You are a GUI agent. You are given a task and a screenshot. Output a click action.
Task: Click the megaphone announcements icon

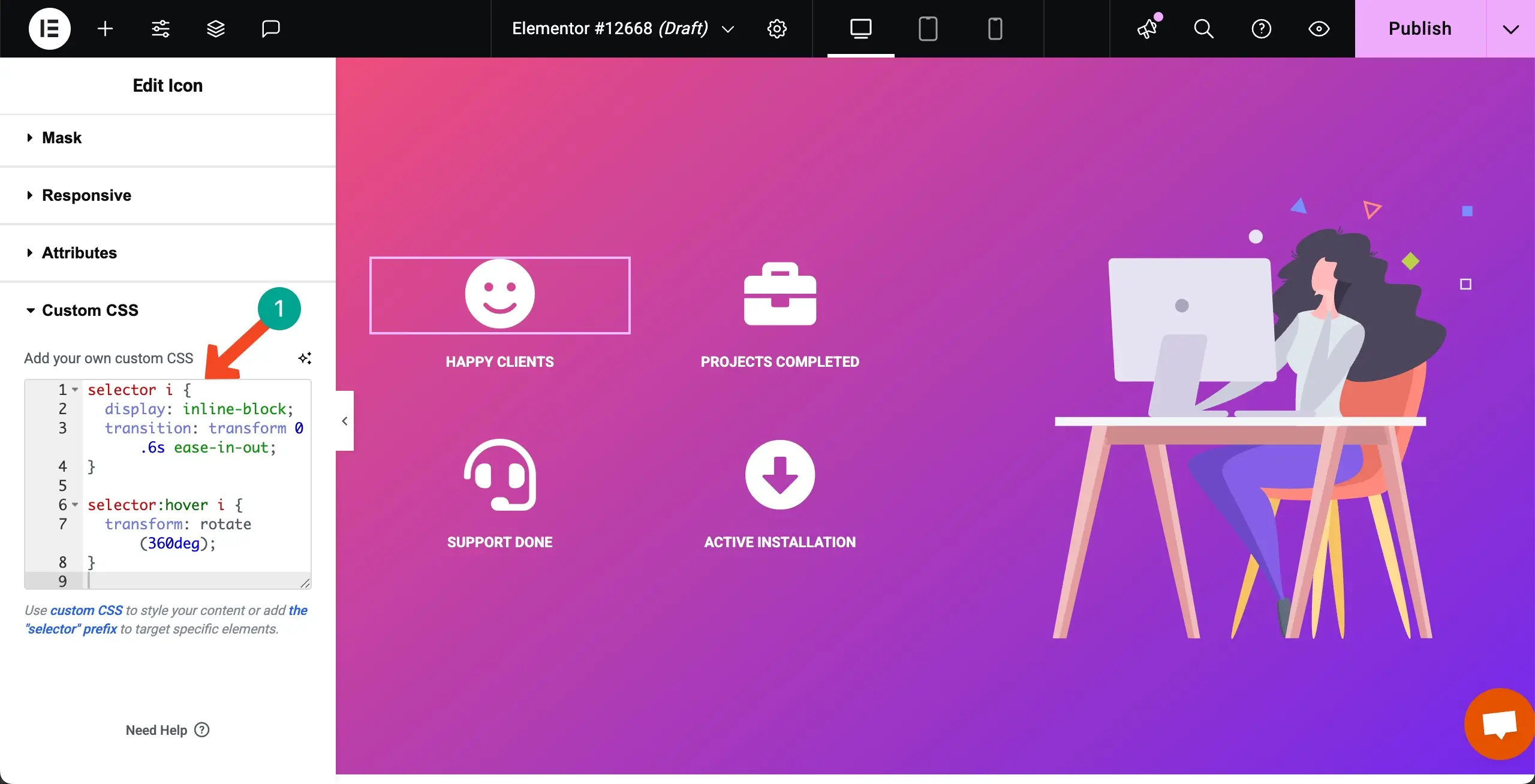point(1147,28)
